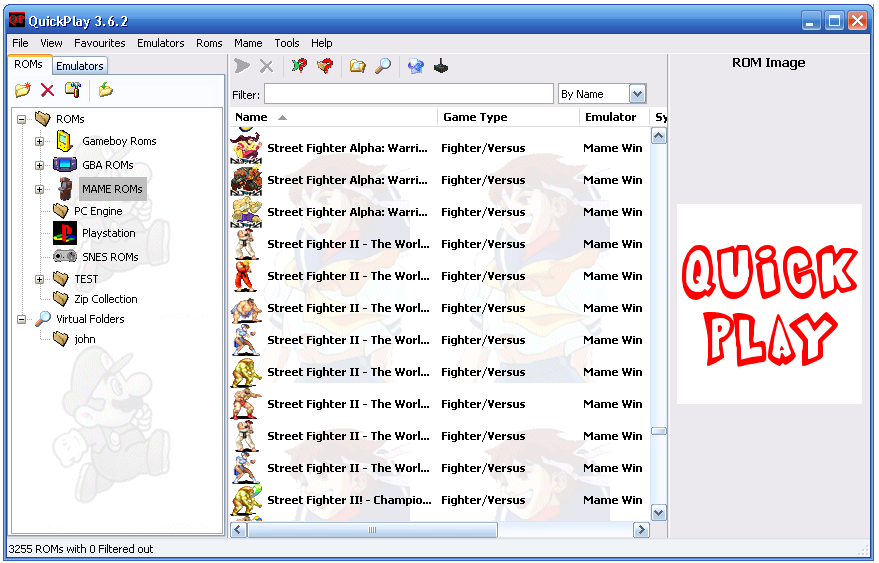This screenshot has height=563, width=879.
Task: Click the Filter text input field
Action: [x=409, y=94]
